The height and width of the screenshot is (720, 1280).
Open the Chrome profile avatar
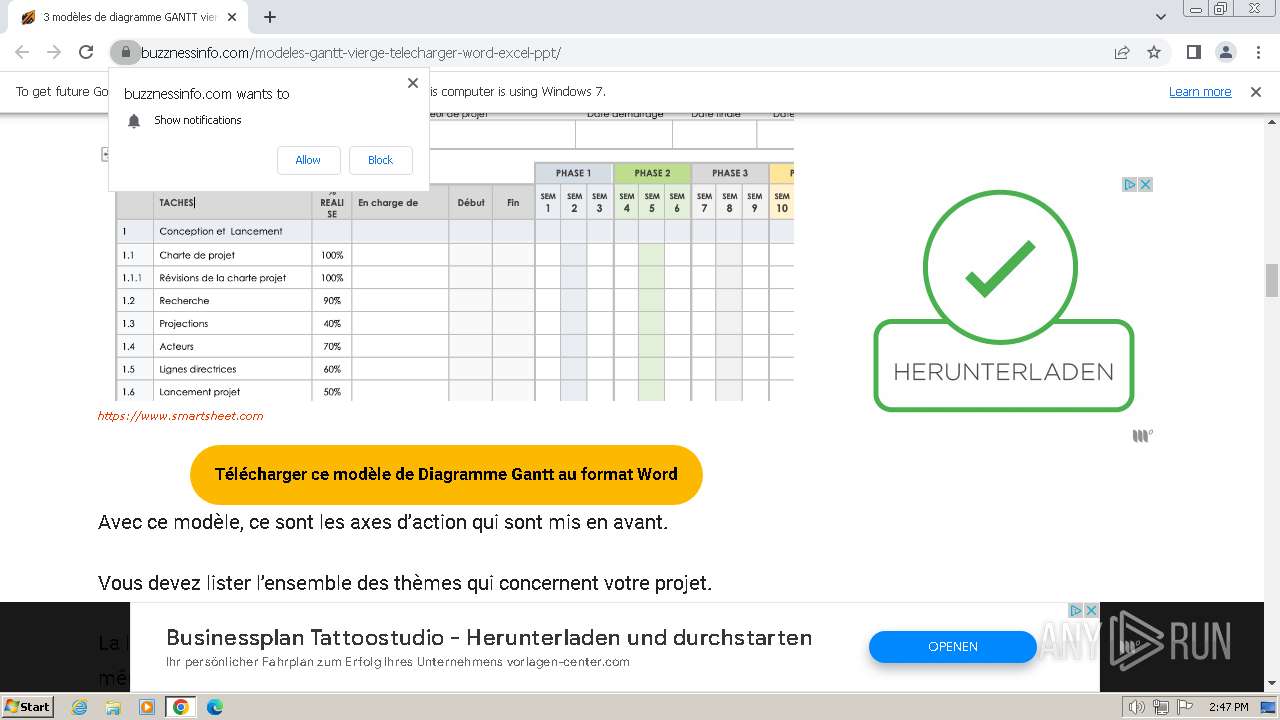pos(1225,52)
